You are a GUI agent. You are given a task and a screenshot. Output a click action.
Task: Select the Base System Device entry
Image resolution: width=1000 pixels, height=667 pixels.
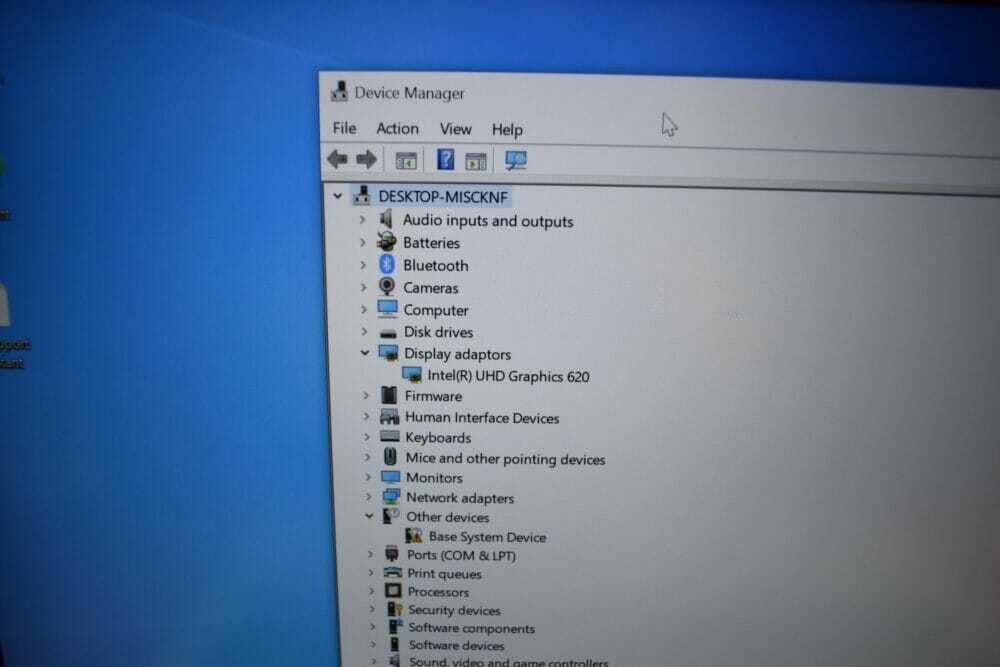(487, 537)
